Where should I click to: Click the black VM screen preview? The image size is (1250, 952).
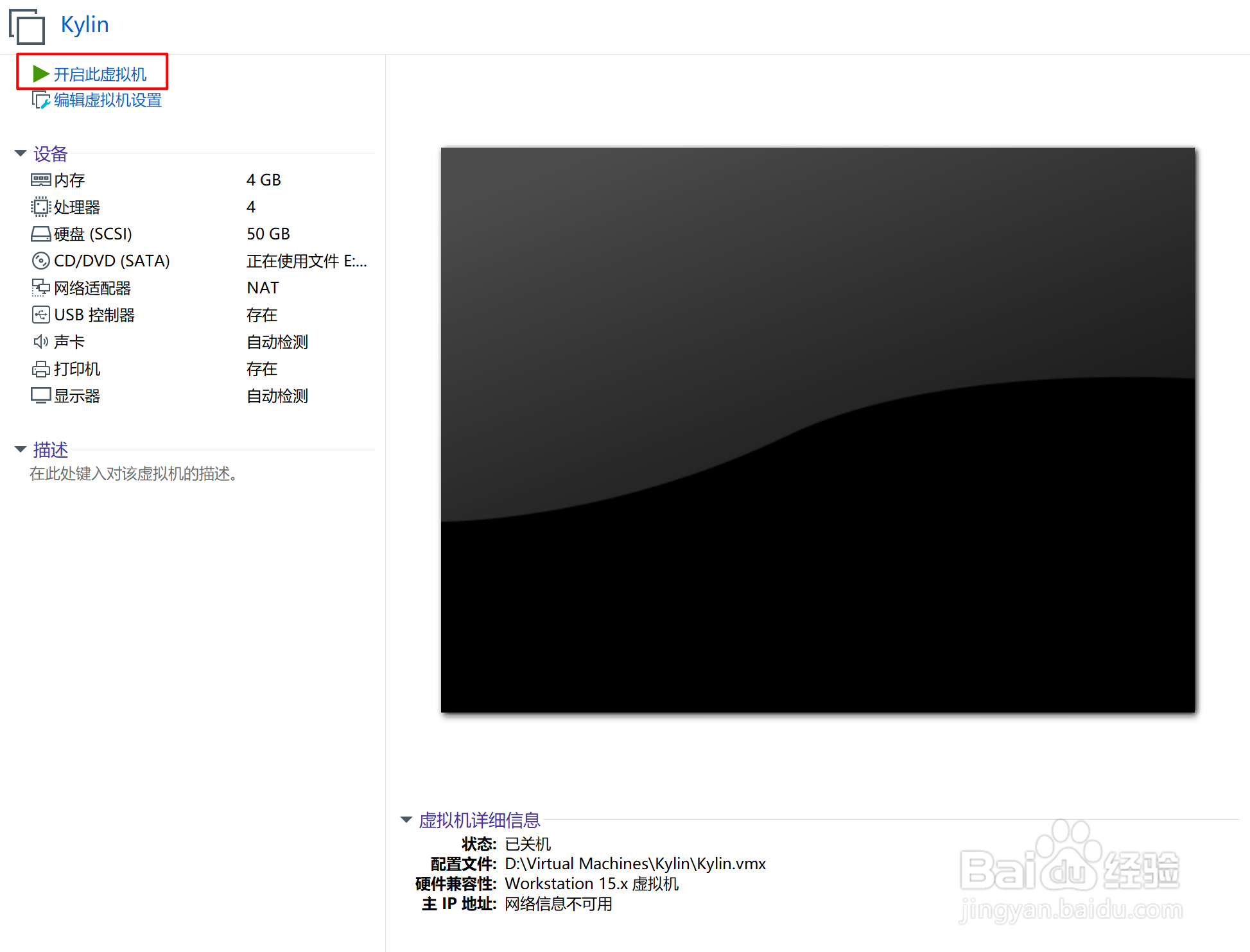click(817, 429)
